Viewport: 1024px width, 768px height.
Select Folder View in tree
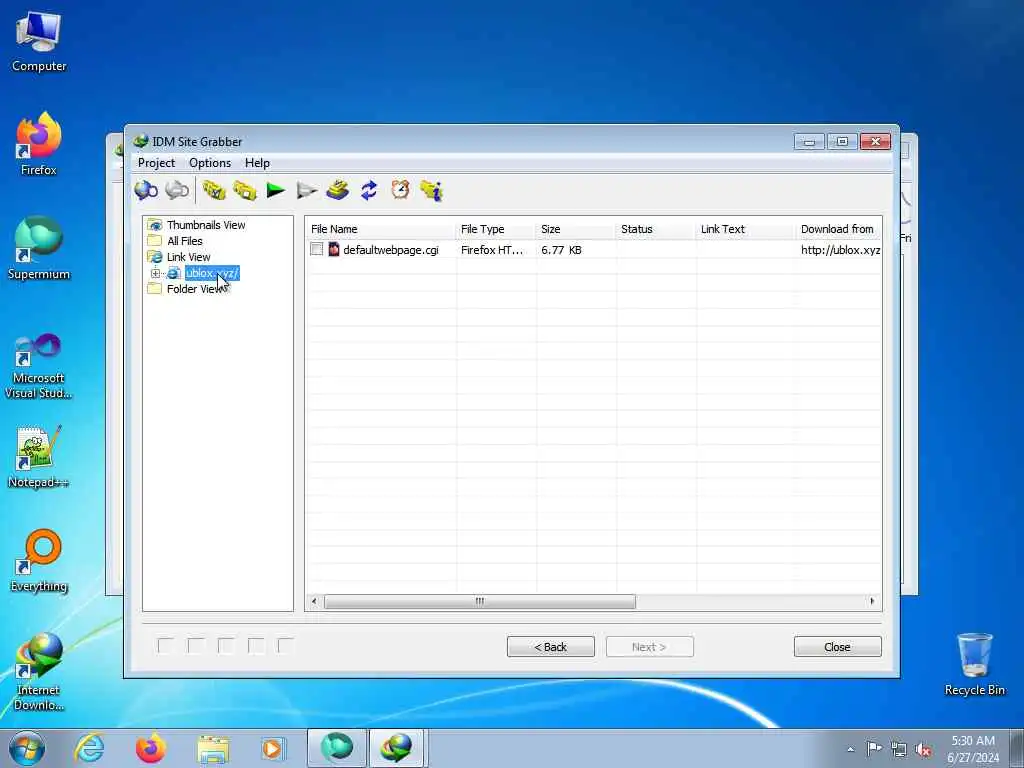194,289
